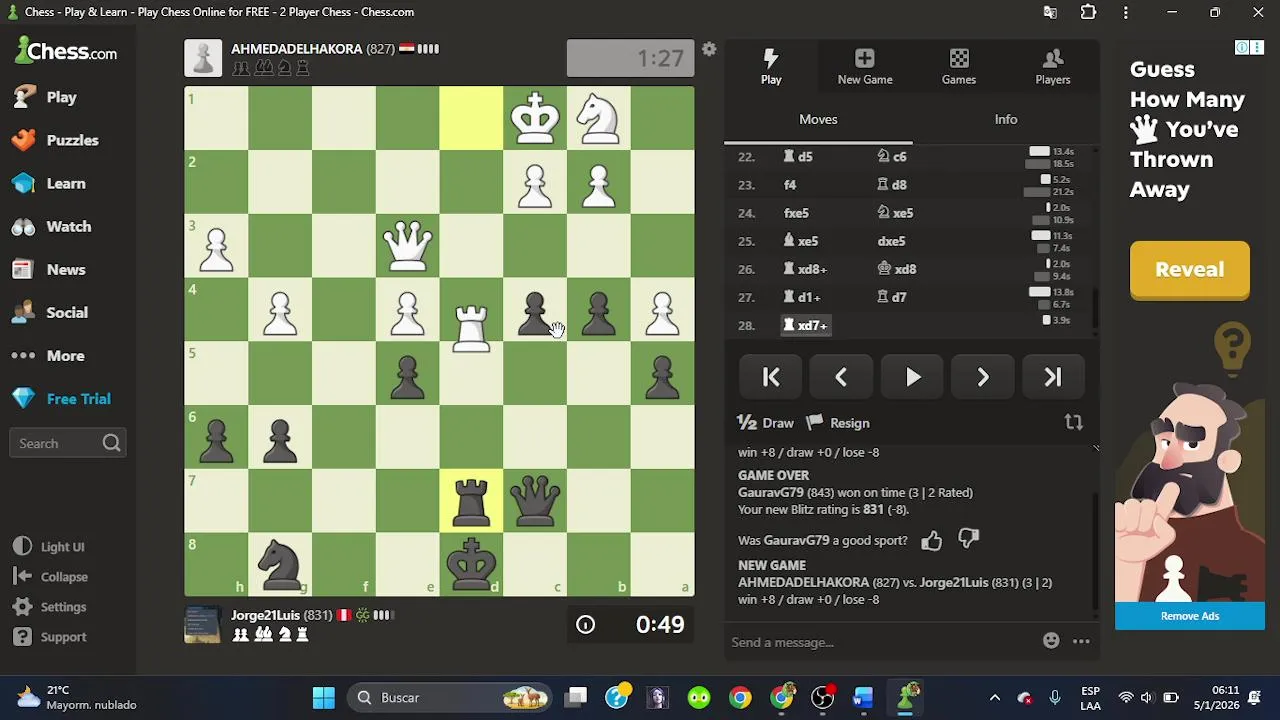Click the black rook on d7
The width and height of the screenshot is (1280, 720).
point(471,501)
